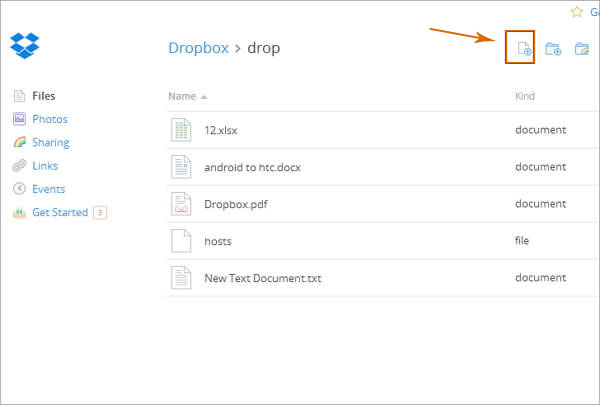Image resolution: width=600 pixels, height=405 pixels.
Task: Click the document kind cell for New Text Document.txt
Action: pyautogui.click(x=540, y=278)
